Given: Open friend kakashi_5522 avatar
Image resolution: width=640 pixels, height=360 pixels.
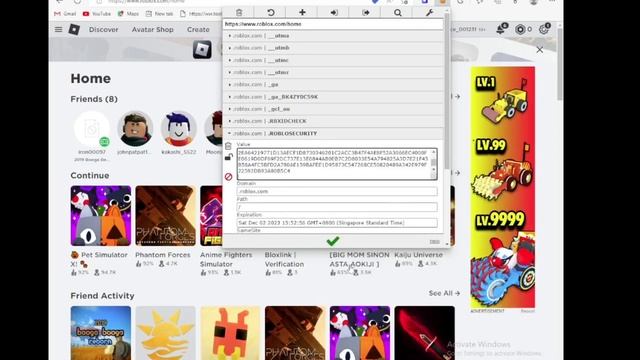Looking at the screenshot, I should point(178,129).
